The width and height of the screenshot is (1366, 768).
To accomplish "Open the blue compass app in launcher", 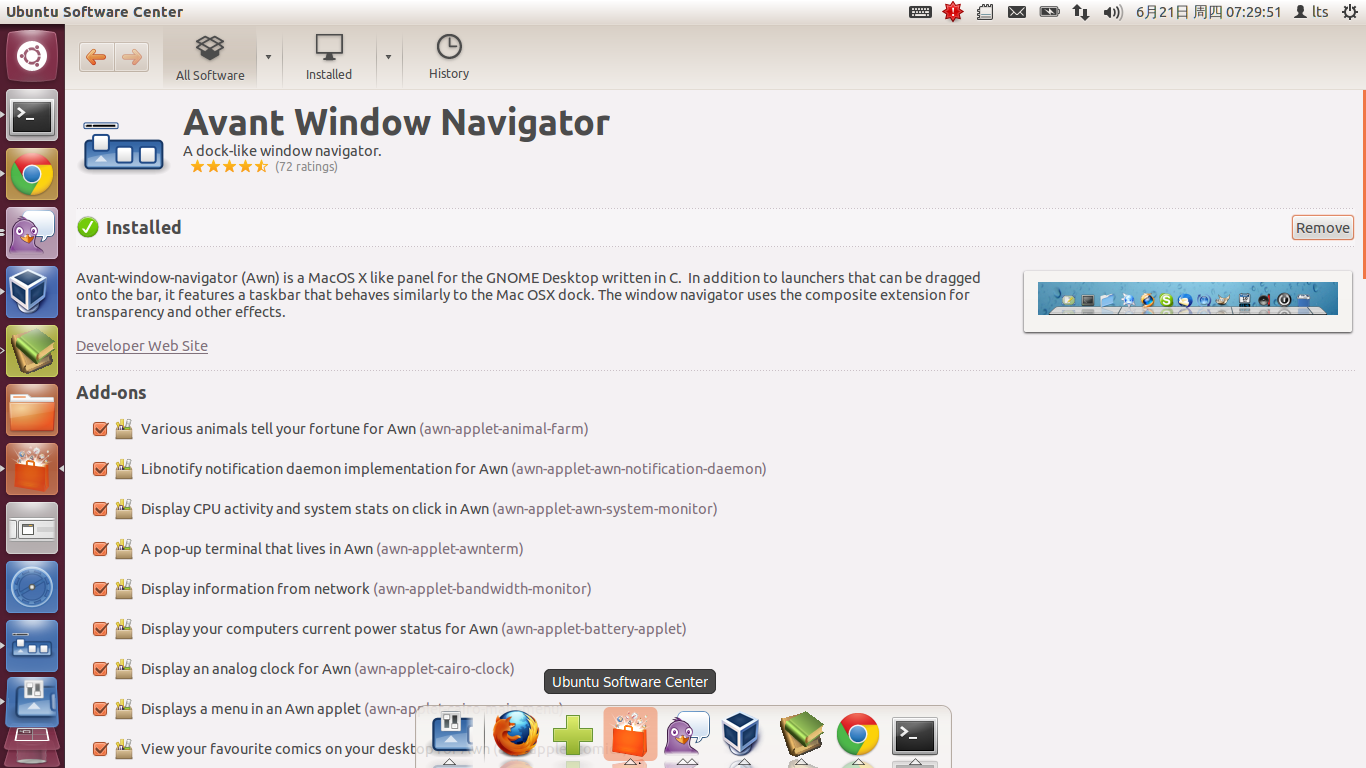I will pyautogui.click(x=32, y=588).
